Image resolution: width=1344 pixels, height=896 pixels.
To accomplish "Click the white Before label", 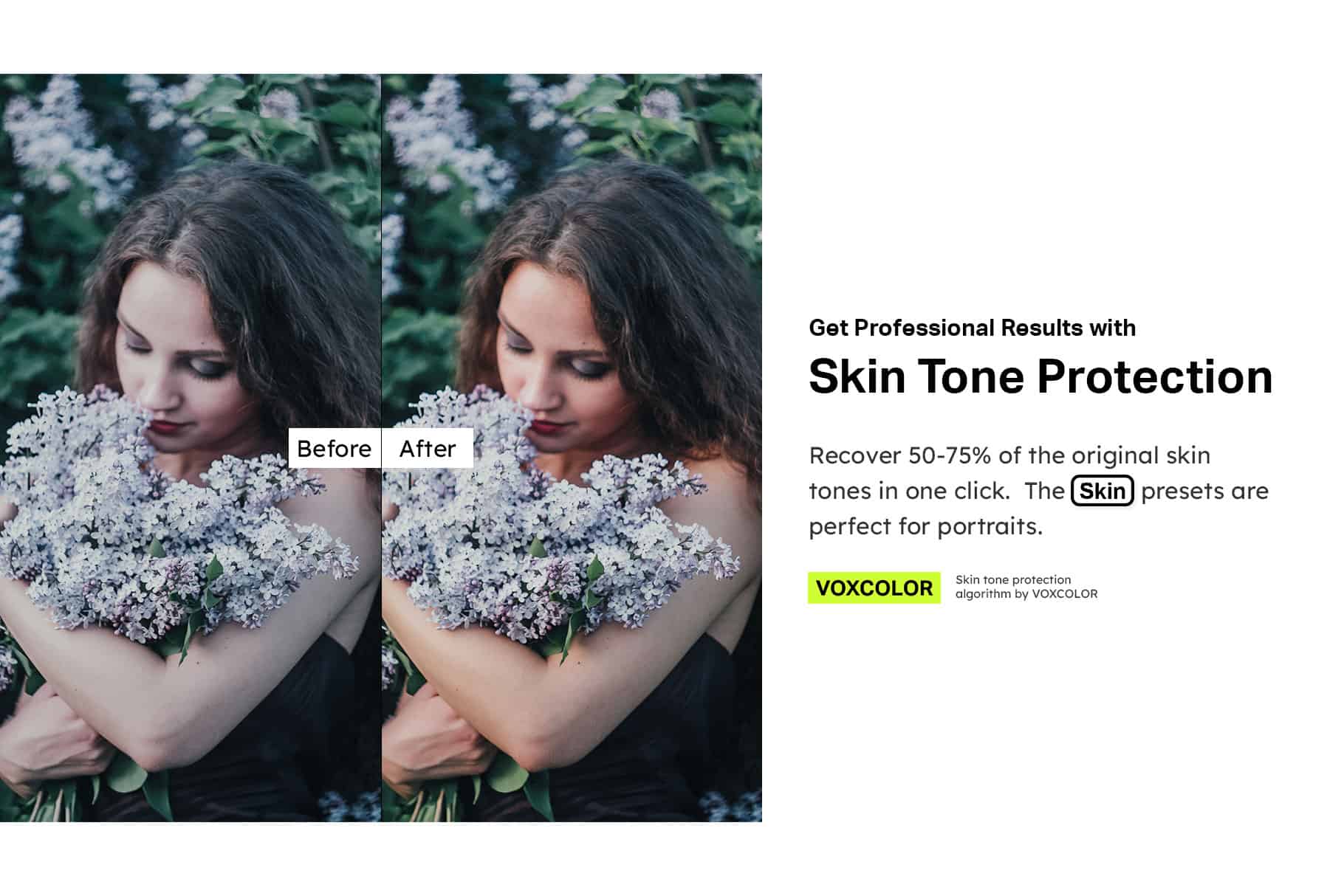I will click(x=334, y=448).
